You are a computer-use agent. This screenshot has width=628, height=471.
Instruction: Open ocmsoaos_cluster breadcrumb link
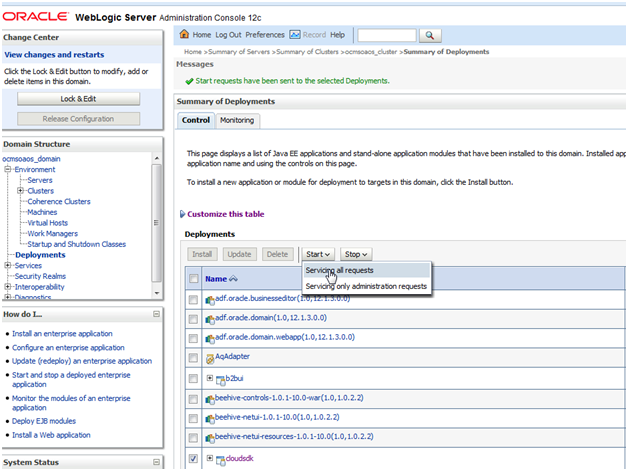[x=371, y=52]
